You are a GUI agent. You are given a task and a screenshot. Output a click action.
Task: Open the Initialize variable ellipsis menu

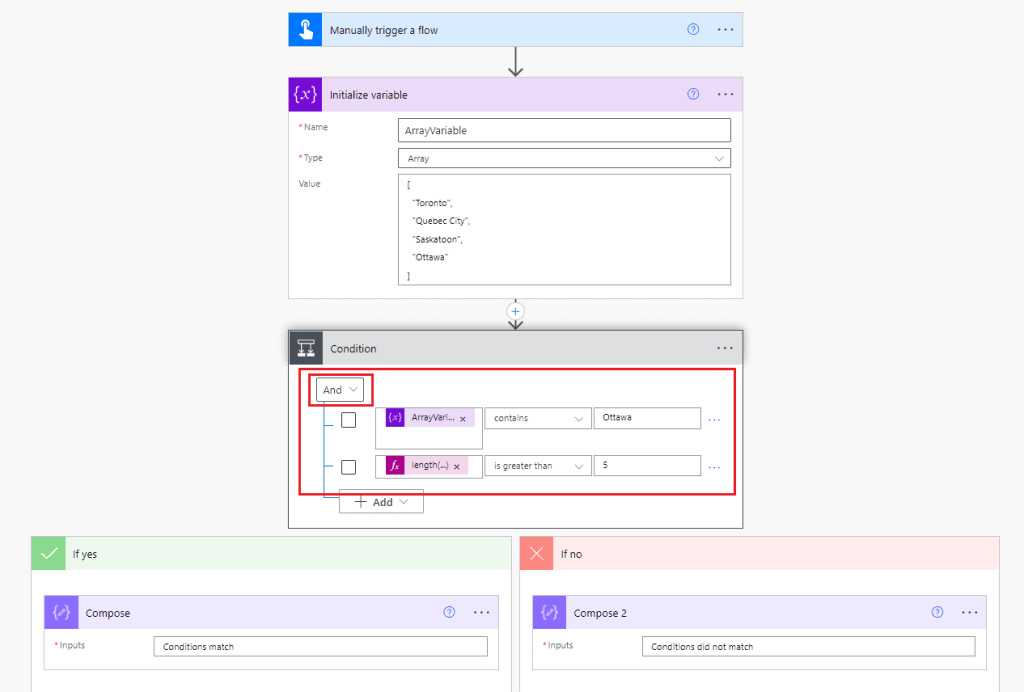click(x=726, y=94)
